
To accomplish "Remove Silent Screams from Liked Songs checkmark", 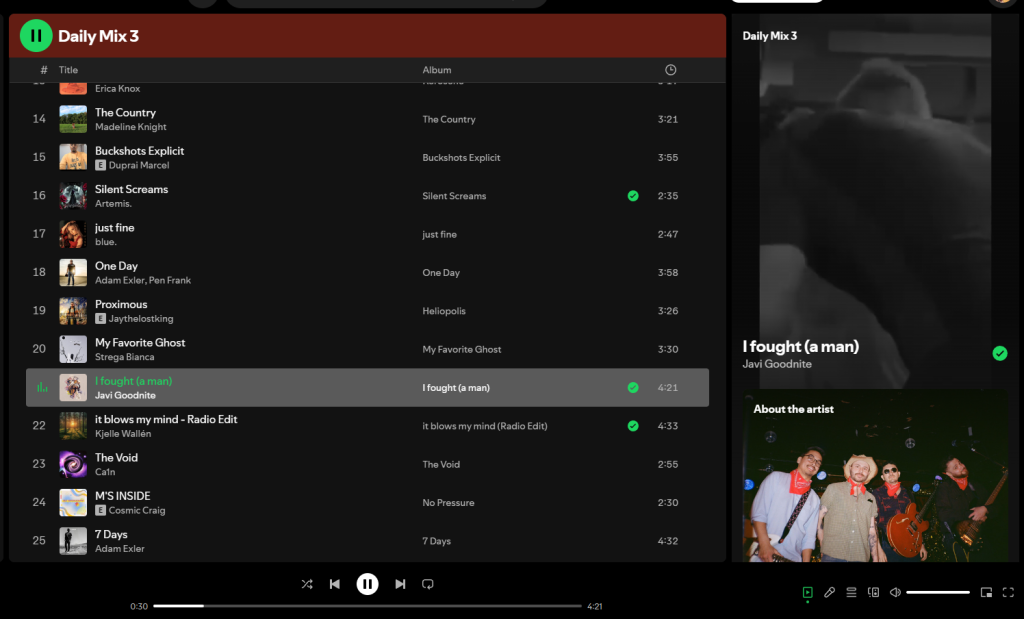I will click(633, 196).
